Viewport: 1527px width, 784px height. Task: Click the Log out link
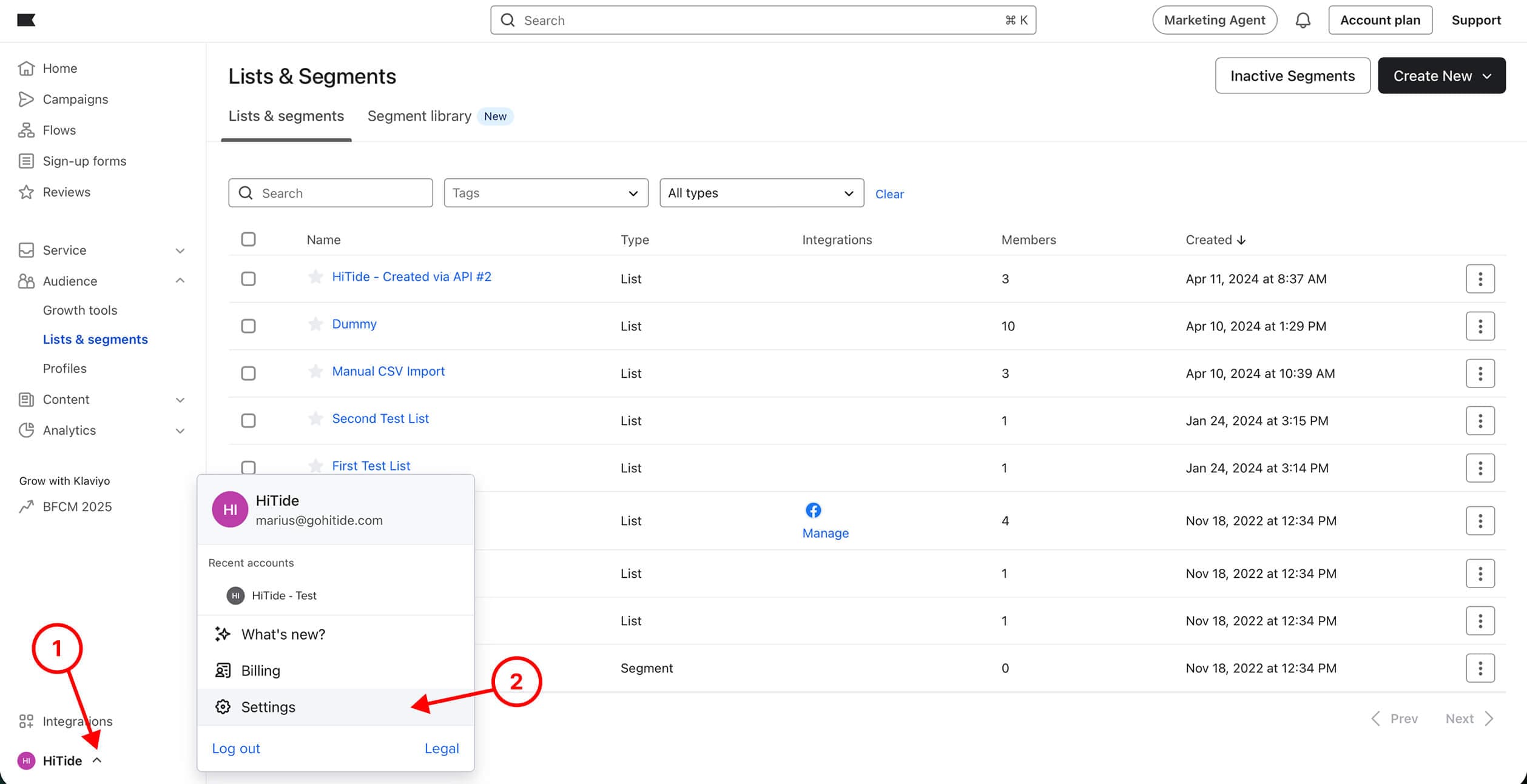236,749
